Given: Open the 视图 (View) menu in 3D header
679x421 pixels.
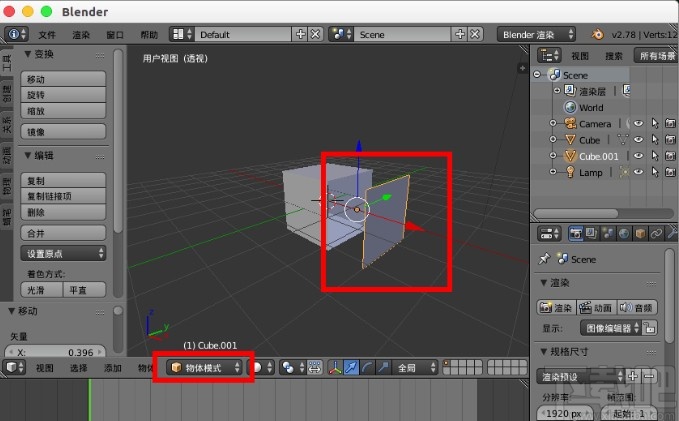Looking at the screenshot, I should (45, 368).
